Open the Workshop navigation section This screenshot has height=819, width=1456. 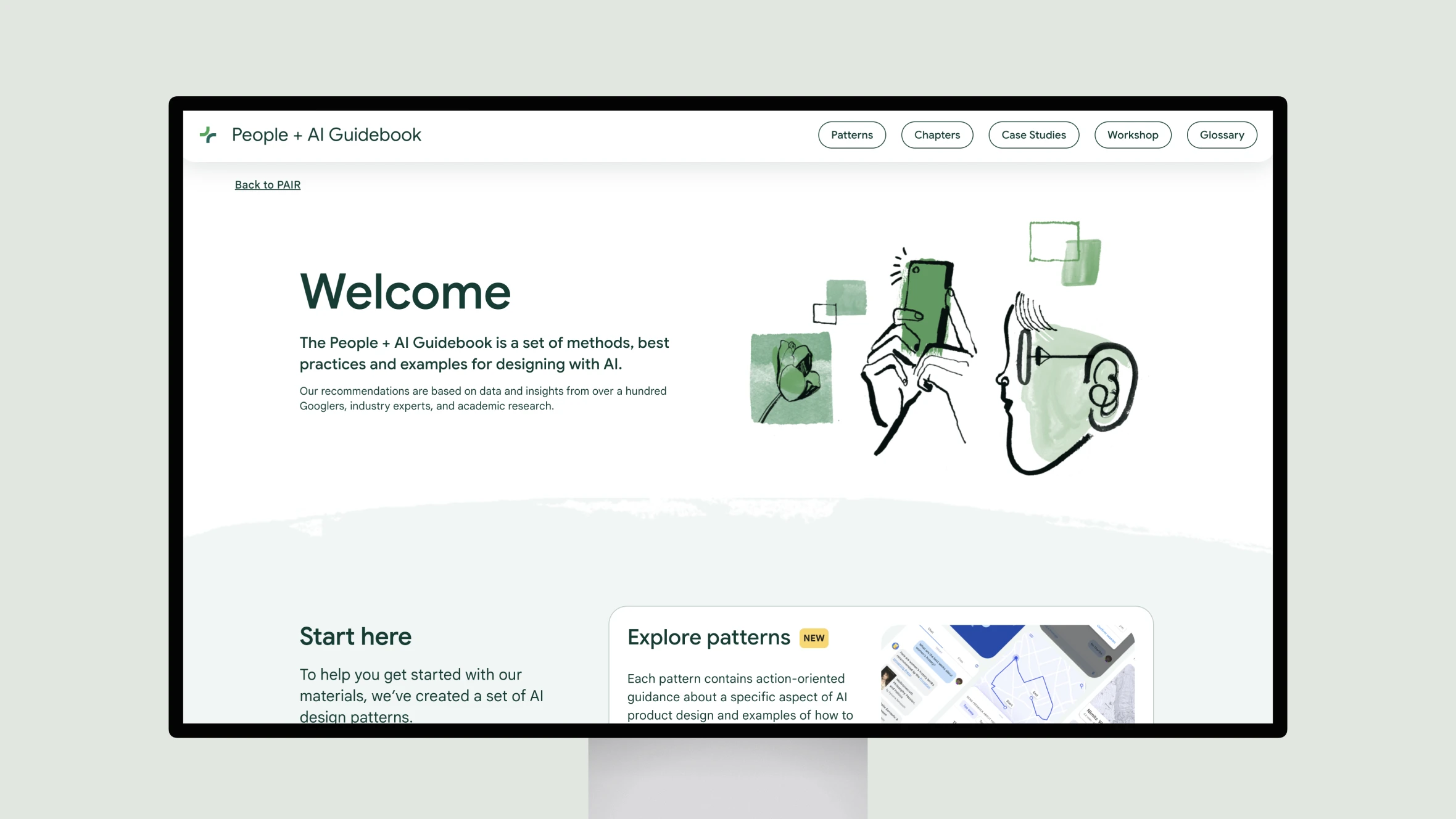1132,134
